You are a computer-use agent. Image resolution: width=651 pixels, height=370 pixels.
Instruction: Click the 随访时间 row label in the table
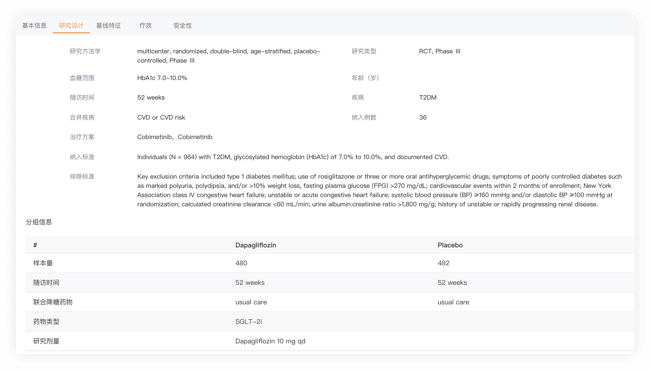pos(46,282)
